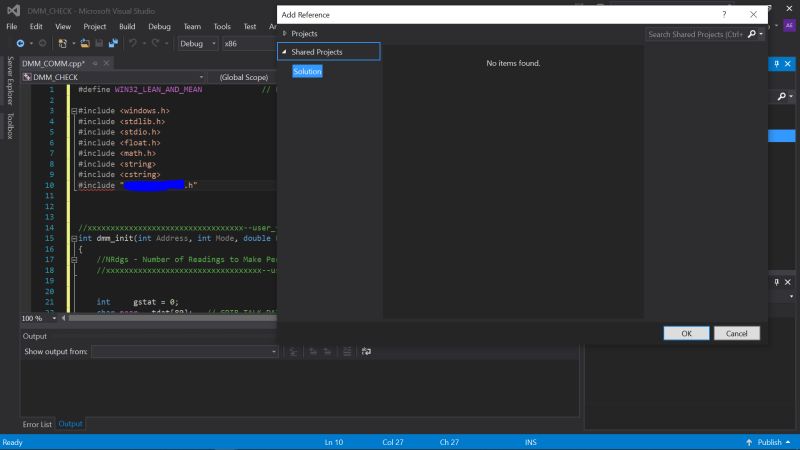Open the Edit menu
800x450 pixels.
(x=36, y=27)
